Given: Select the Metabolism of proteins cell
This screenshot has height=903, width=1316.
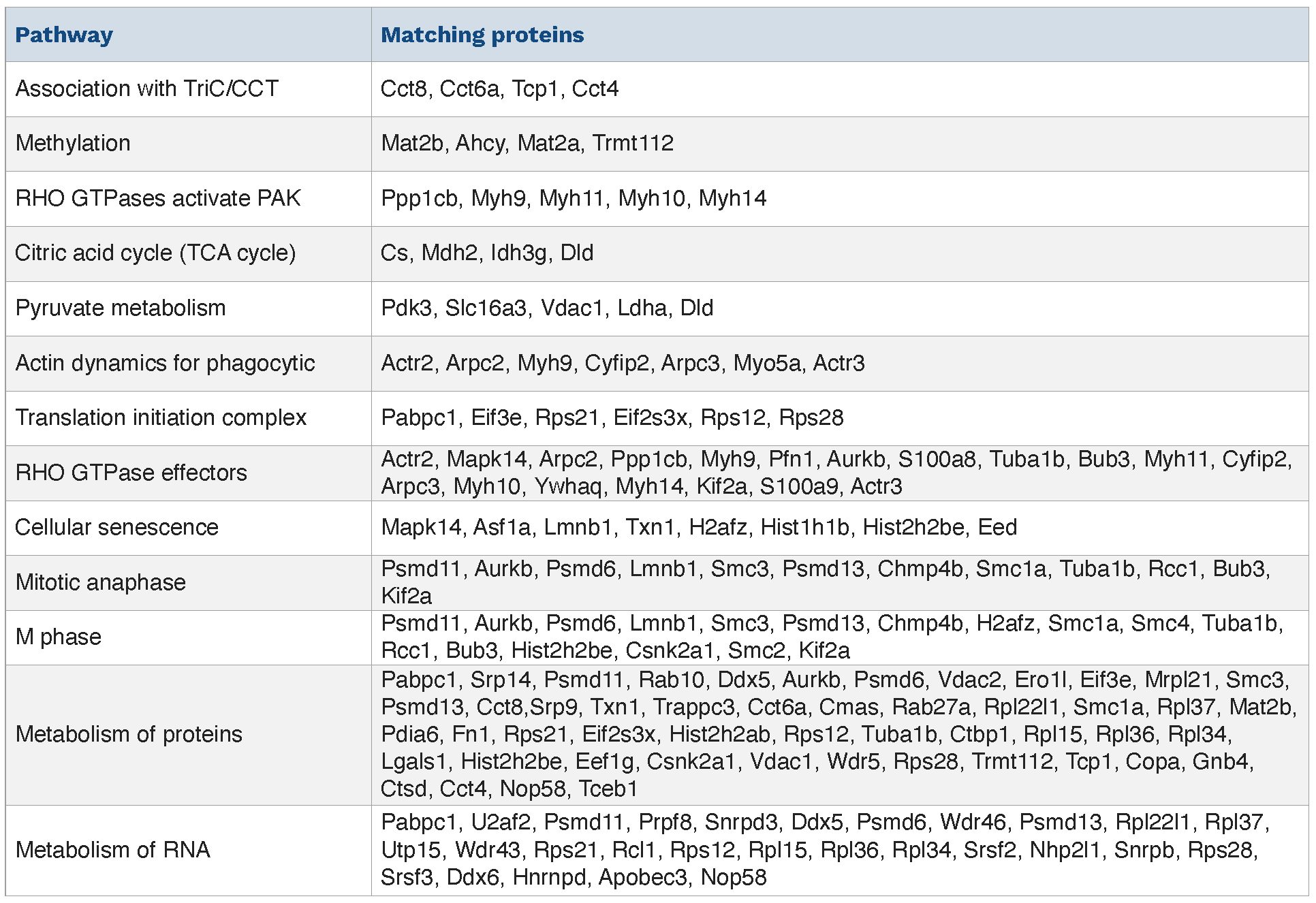Looking at the screenshot, I should click(129, 734).
